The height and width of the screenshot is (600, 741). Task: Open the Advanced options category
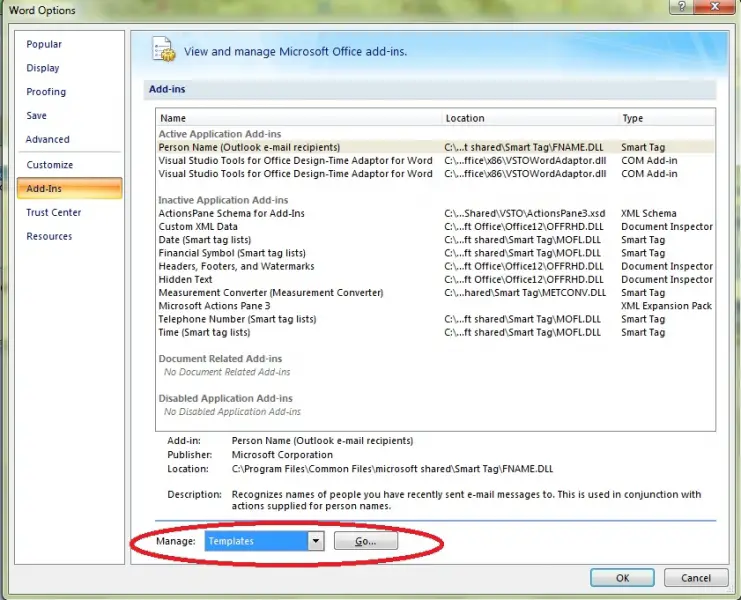pos(47,139)
